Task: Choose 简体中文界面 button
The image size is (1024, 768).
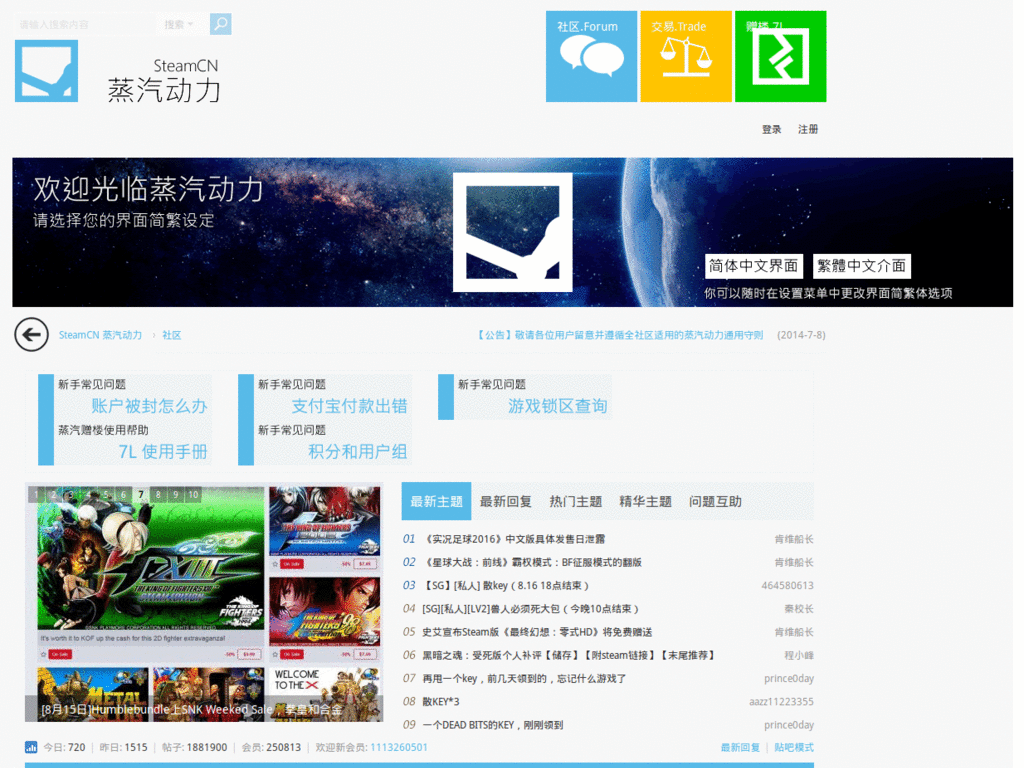Action: [x=754, y=266]
